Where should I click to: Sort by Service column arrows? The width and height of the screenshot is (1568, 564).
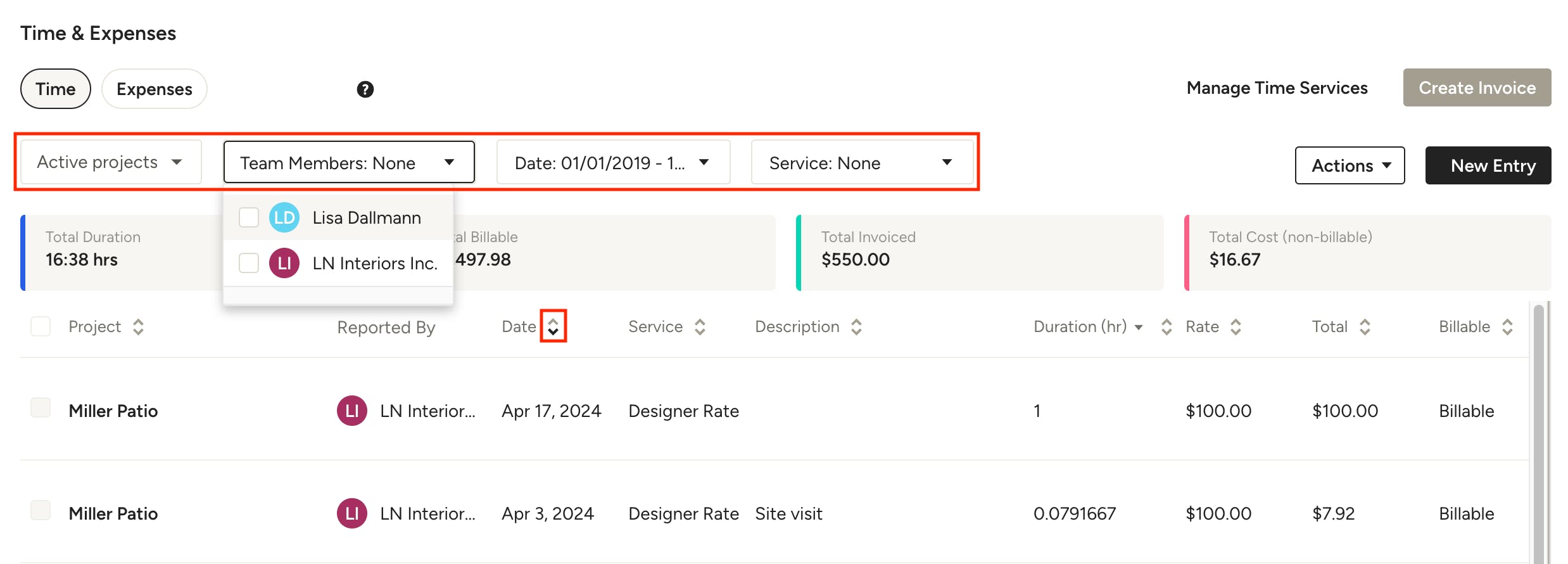[x=700, y=327]
